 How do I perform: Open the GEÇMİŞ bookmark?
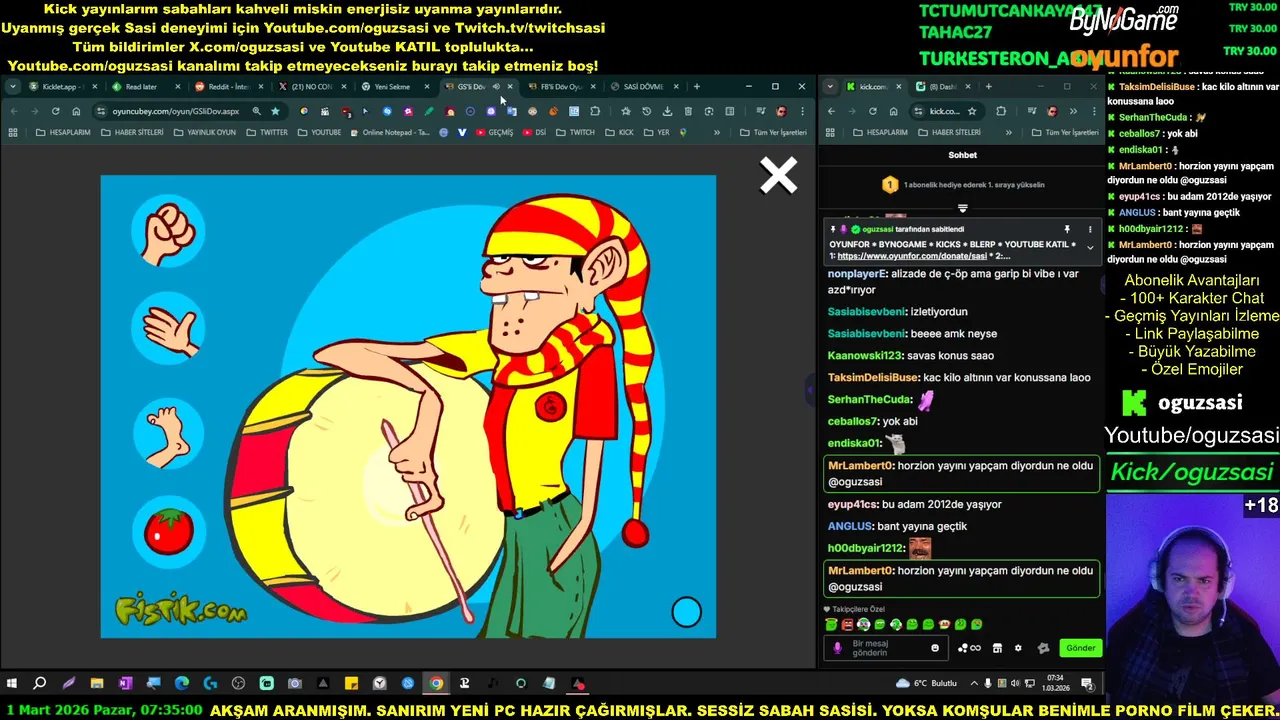[x=494, y=132]
